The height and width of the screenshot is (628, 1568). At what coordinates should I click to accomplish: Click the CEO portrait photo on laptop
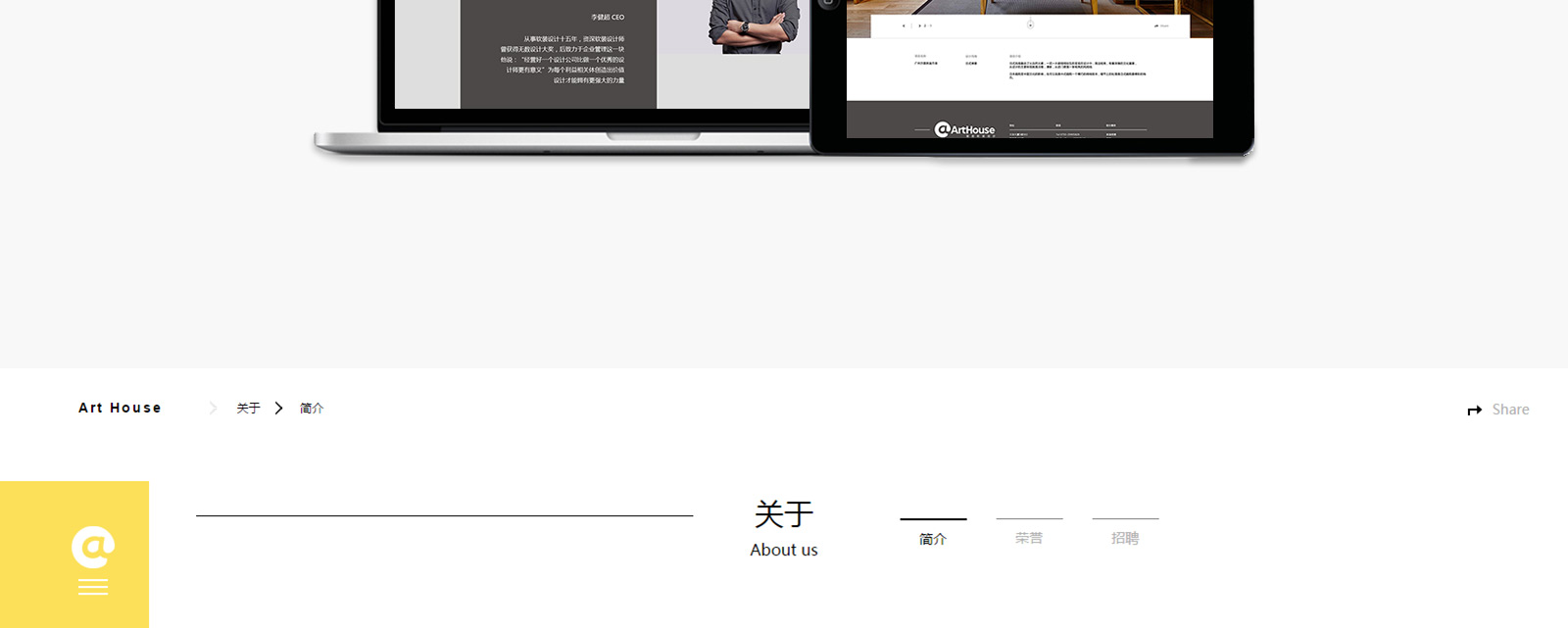(753, 26)
